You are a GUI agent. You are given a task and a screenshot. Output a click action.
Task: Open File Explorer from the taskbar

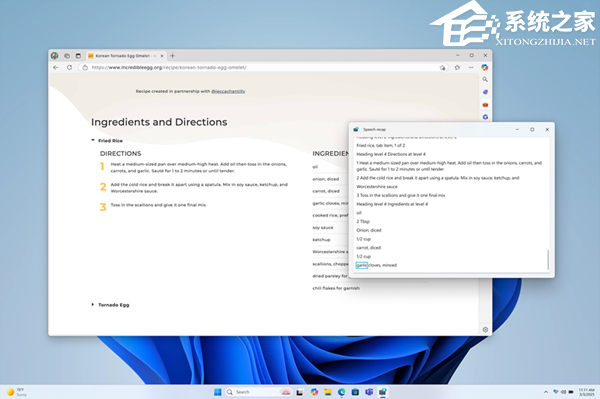point(328,392)
